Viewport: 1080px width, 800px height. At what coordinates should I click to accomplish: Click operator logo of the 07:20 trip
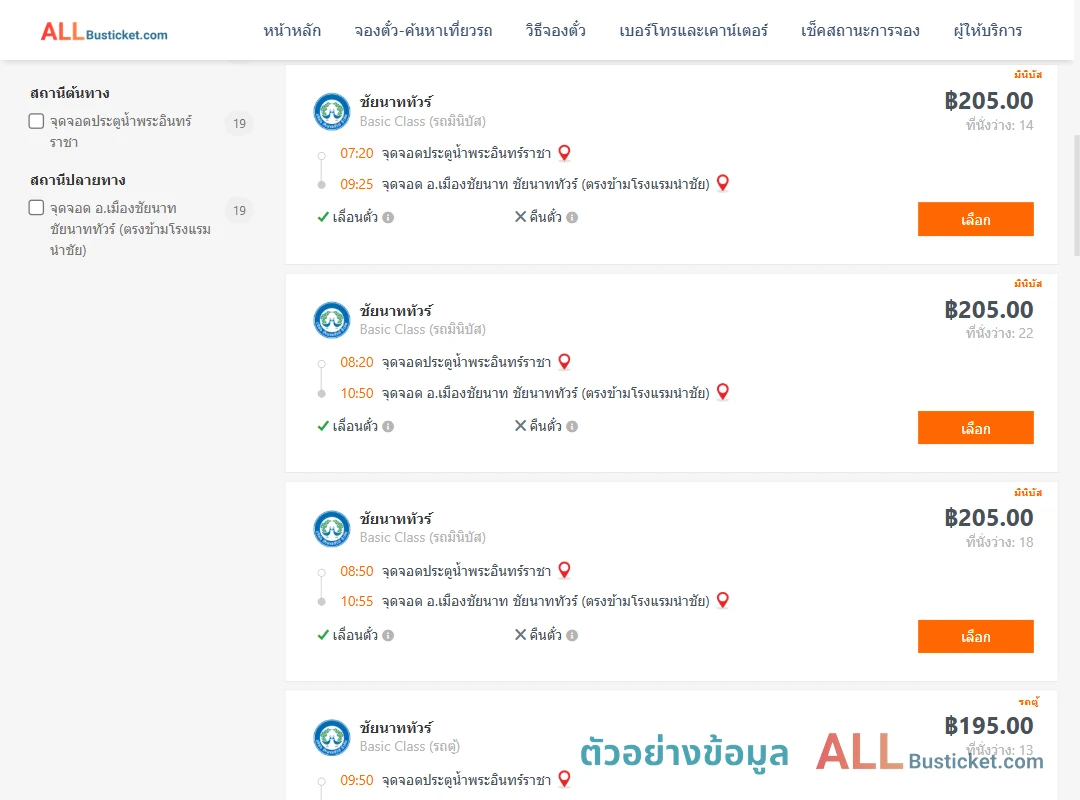pyautogui.click(x=331, y=111)
